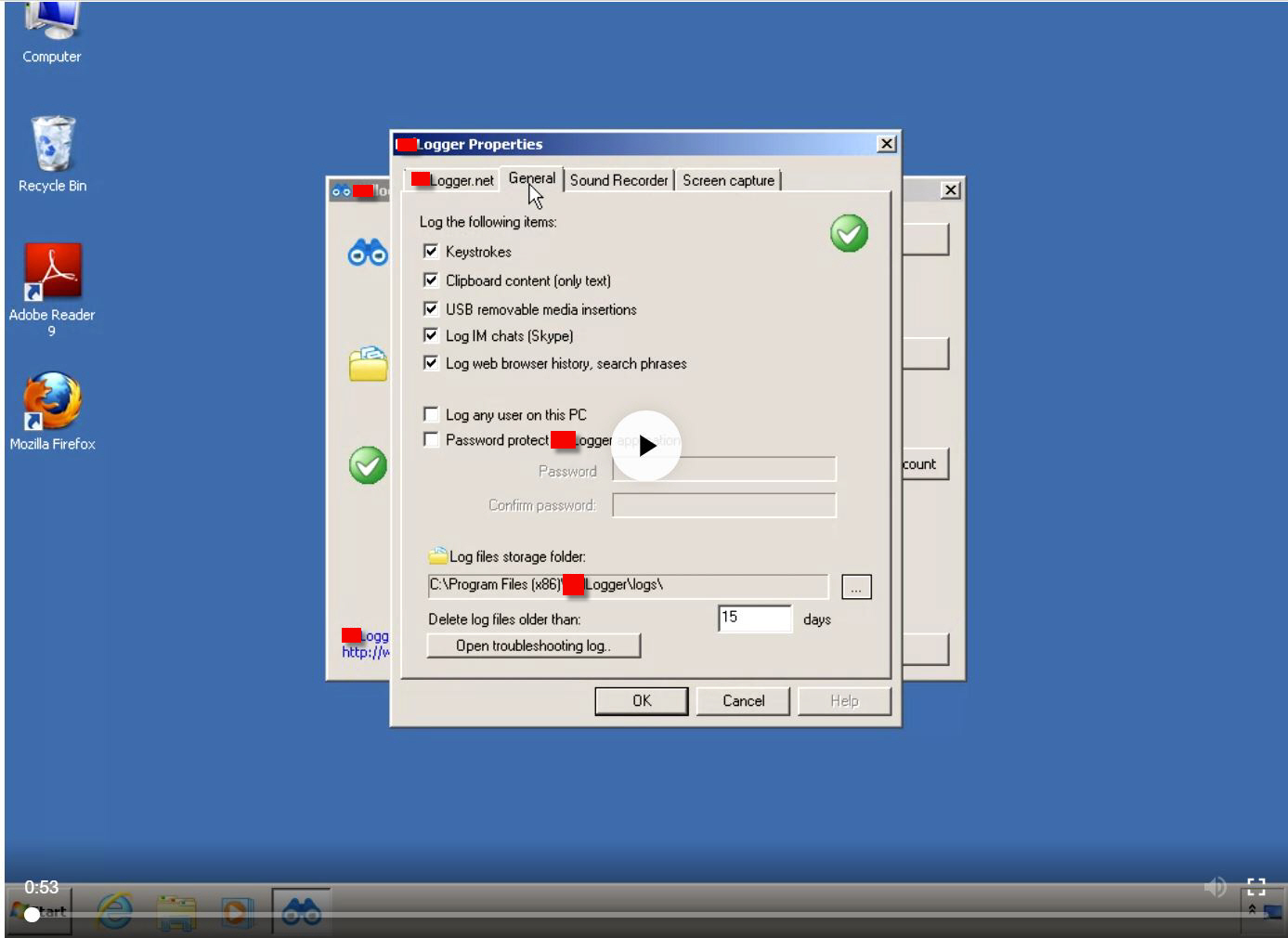Click the Internet Explorer taskbar icon
1288x938 pixels.
coord(114,911)
